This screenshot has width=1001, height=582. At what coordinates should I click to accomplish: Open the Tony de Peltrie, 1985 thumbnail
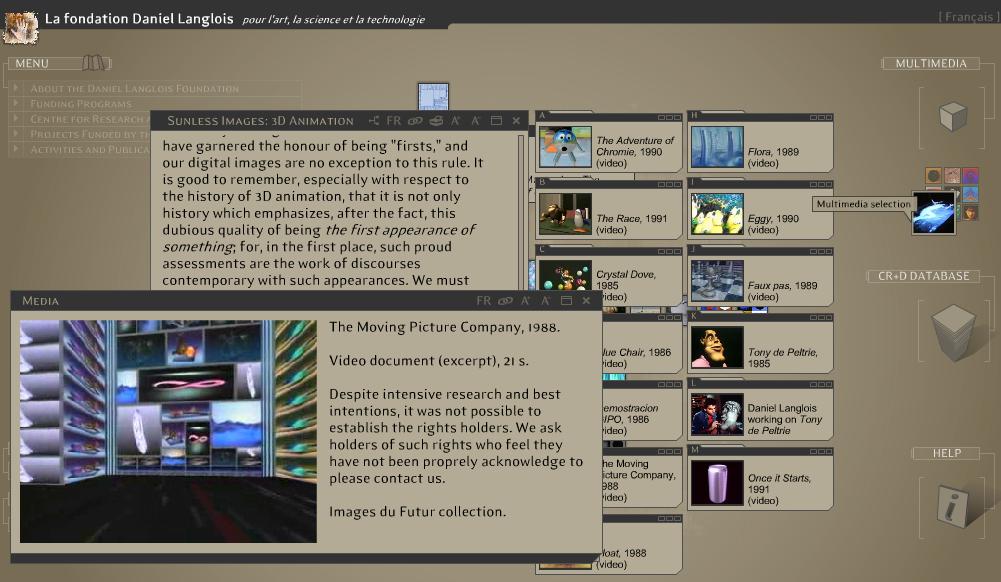pos(717,347)
